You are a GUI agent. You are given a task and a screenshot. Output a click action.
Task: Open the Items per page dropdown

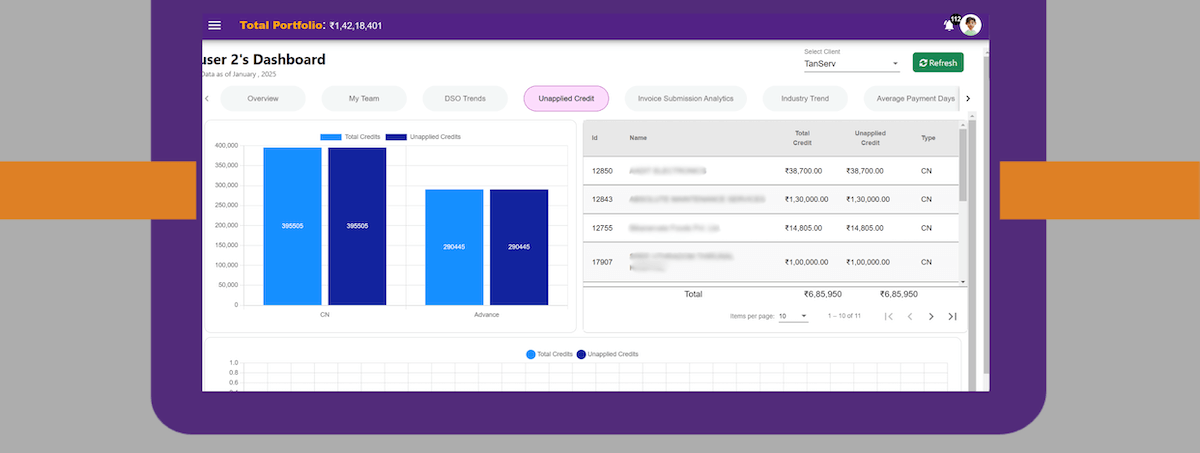point(793,316)
